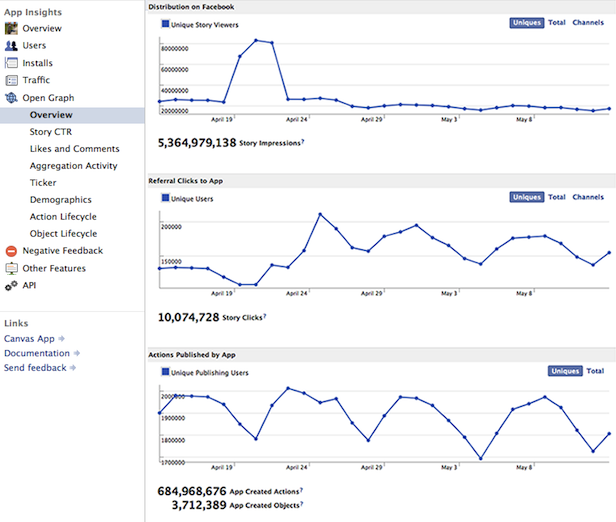The width and height of the screenshot is (616, 522).
Task: Click the Traffic icon in sidebar
Action: pyautogui.click(x=12, y=80)
